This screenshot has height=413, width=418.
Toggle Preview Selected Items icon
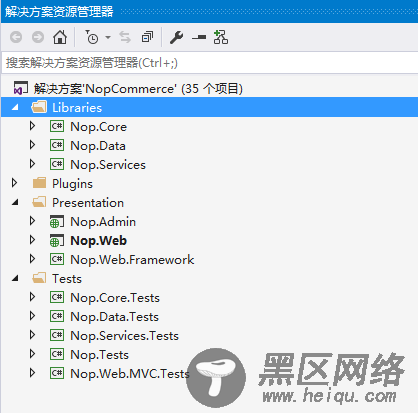(x=199, y=37)
